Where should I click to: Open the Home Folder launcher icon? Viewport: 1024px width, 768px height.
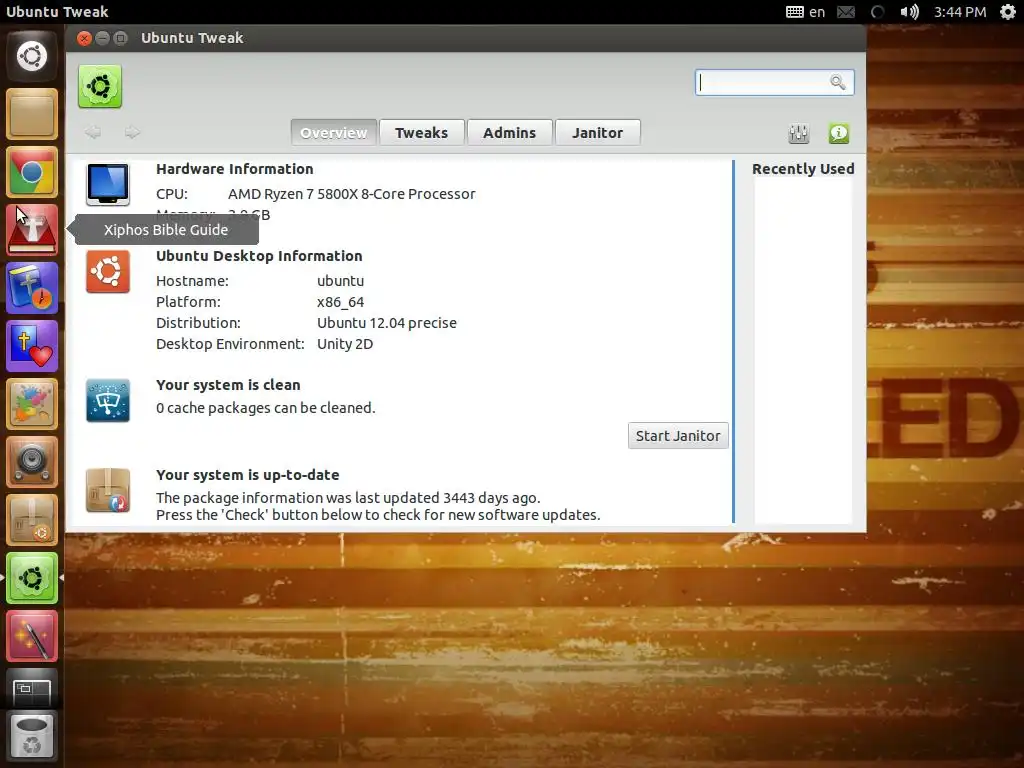click(x=32, y=114)
